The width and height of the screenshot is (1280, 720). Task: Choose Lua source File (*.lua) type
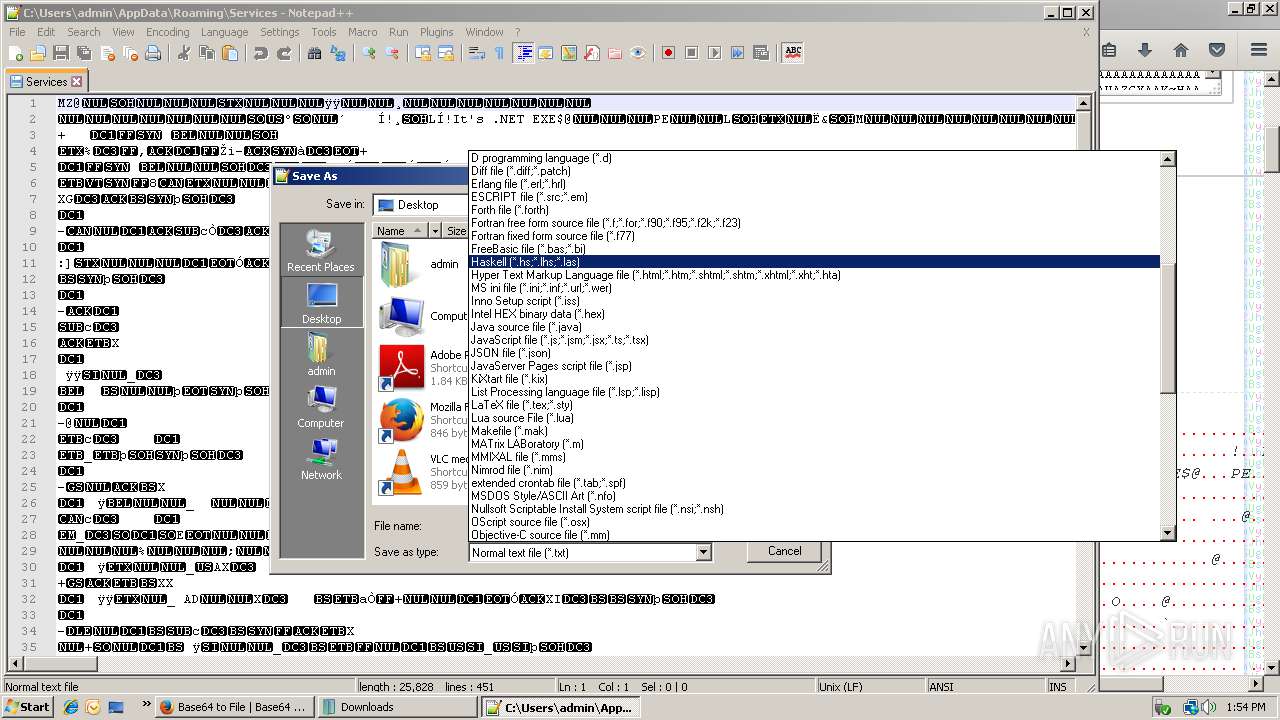(x=814, y=418)
